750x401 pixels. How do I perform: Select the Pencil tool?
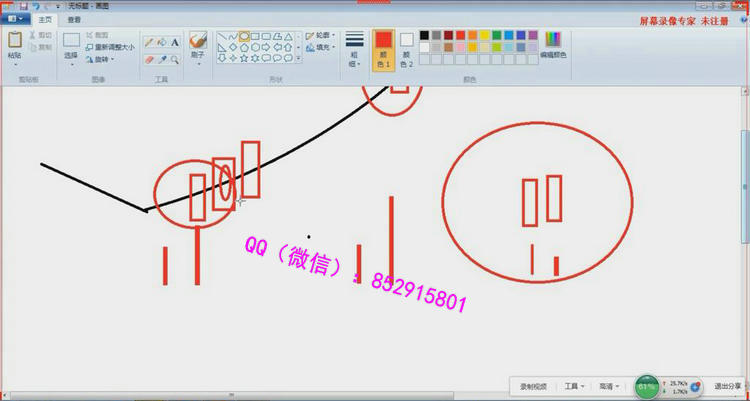point(149,43)
